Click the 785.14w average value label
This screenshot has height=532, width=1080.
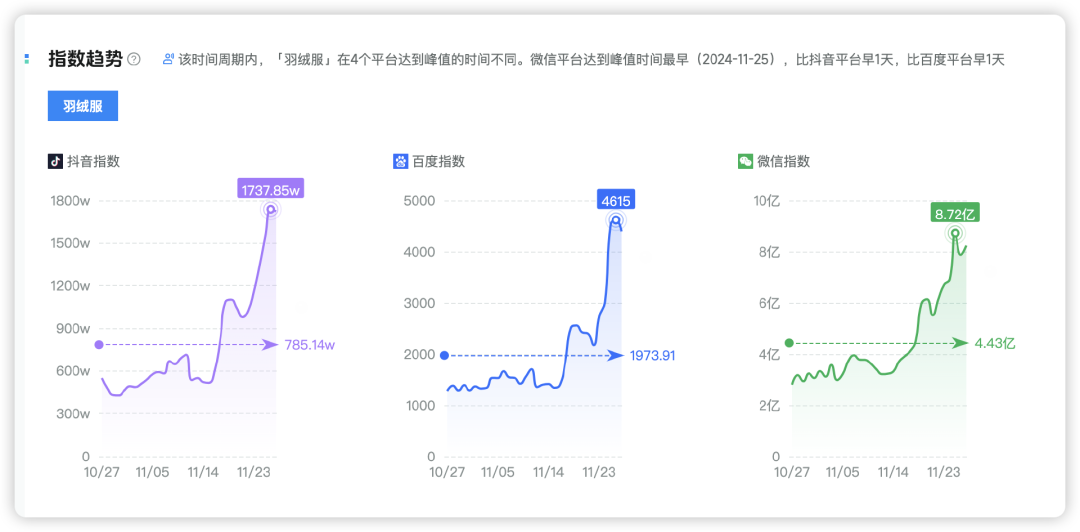[309, 345]
